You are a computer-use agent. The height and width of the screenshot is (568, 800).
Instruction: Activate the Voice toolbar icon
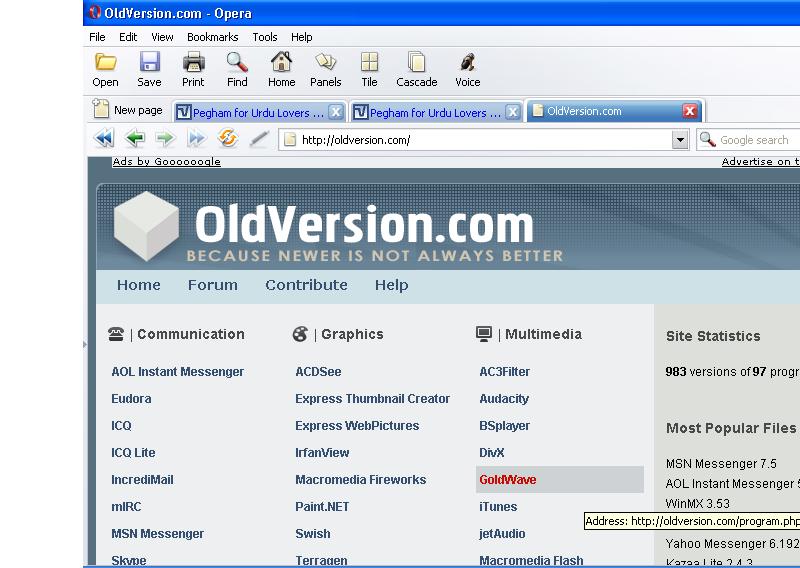pyautogui.click(x=467, y=63)
